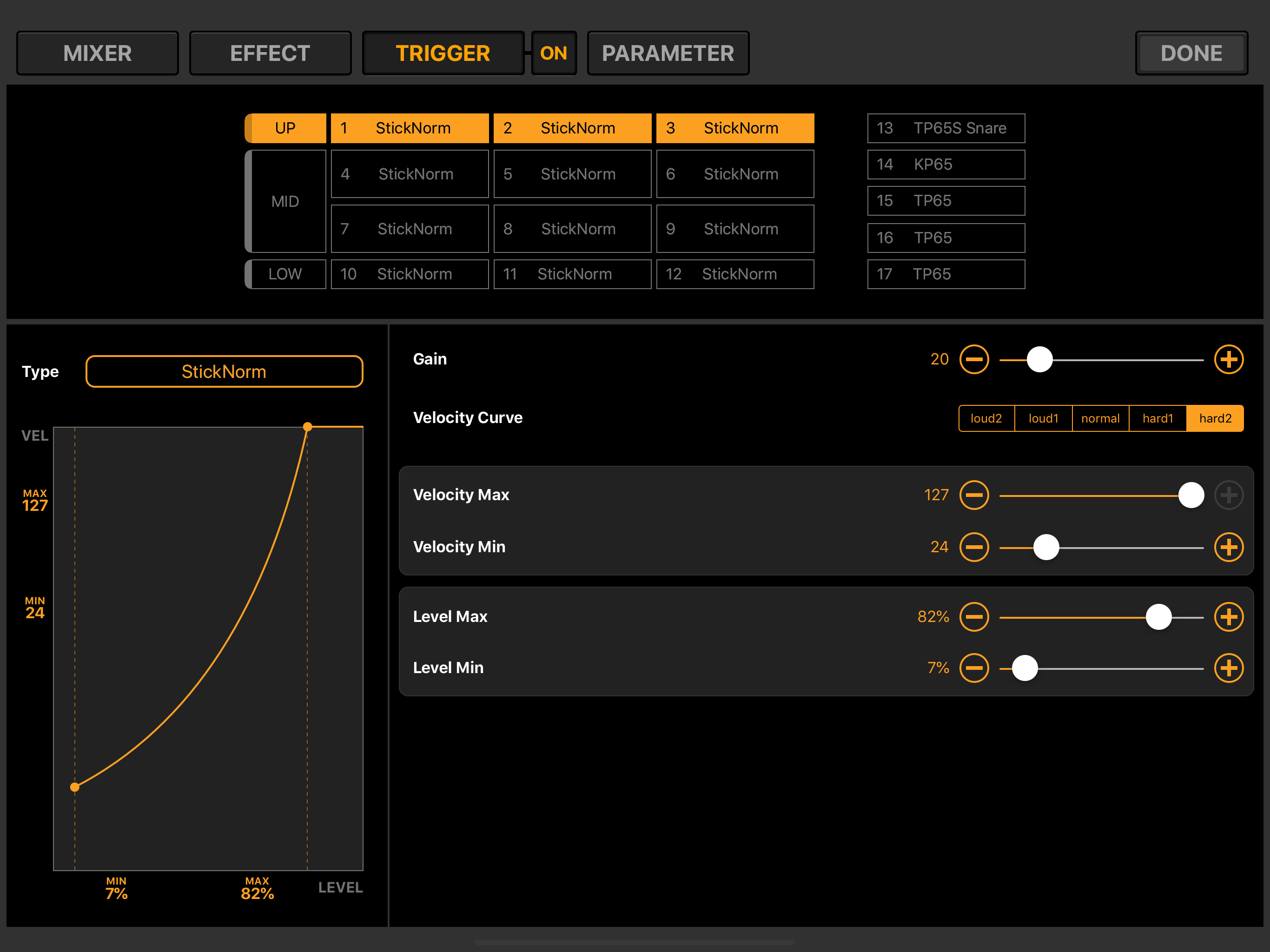Select the LOW bar group
Viewport: 1270px width, 952px height.
pos(285,274)
